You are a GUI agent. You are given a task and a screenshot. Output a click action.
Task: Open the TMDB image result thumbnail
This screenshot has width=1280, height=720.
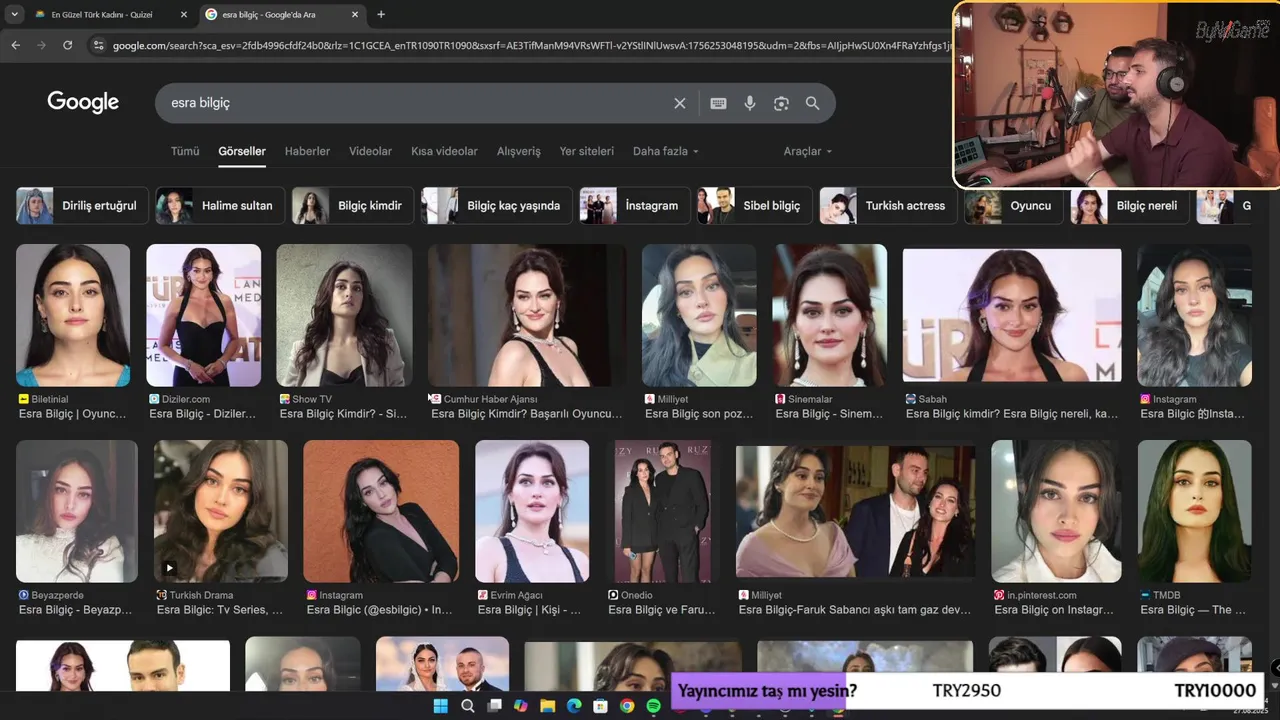pos(1194,511)
